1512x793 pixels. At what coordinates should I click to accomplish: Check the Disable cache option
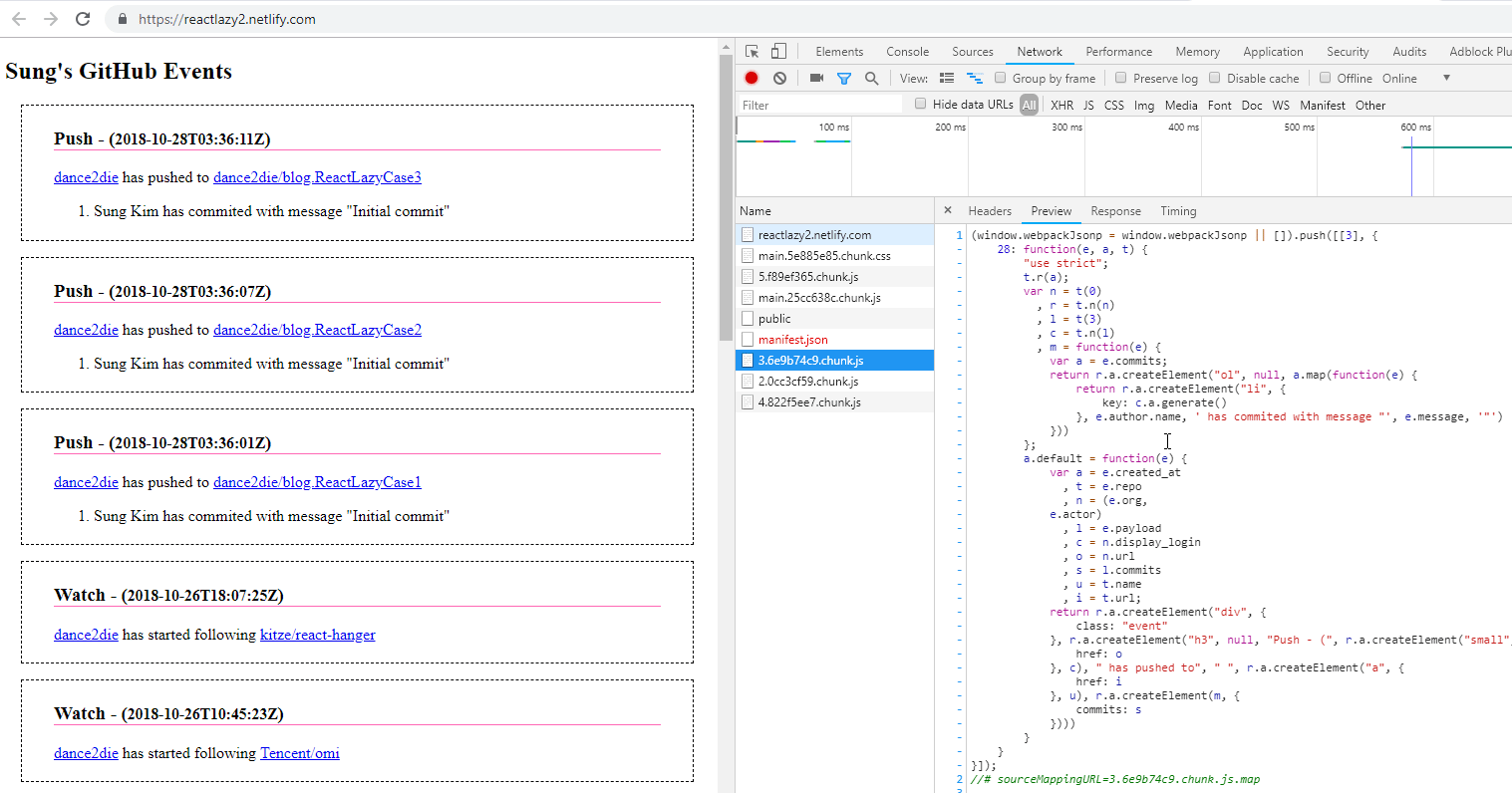click(x=1215, y=78)
